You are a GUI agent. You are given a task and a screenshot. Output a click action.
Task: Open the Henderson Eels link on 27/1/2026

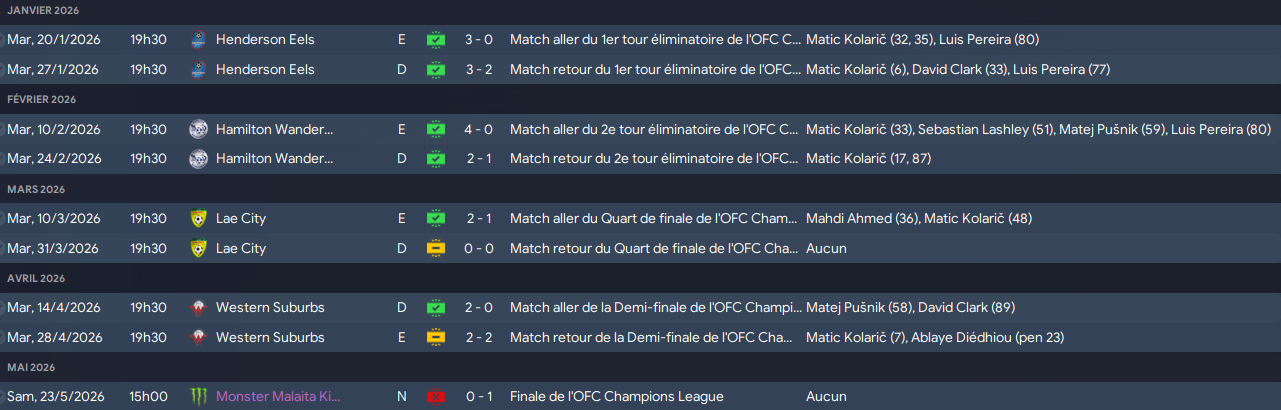[x=265, y=70]
